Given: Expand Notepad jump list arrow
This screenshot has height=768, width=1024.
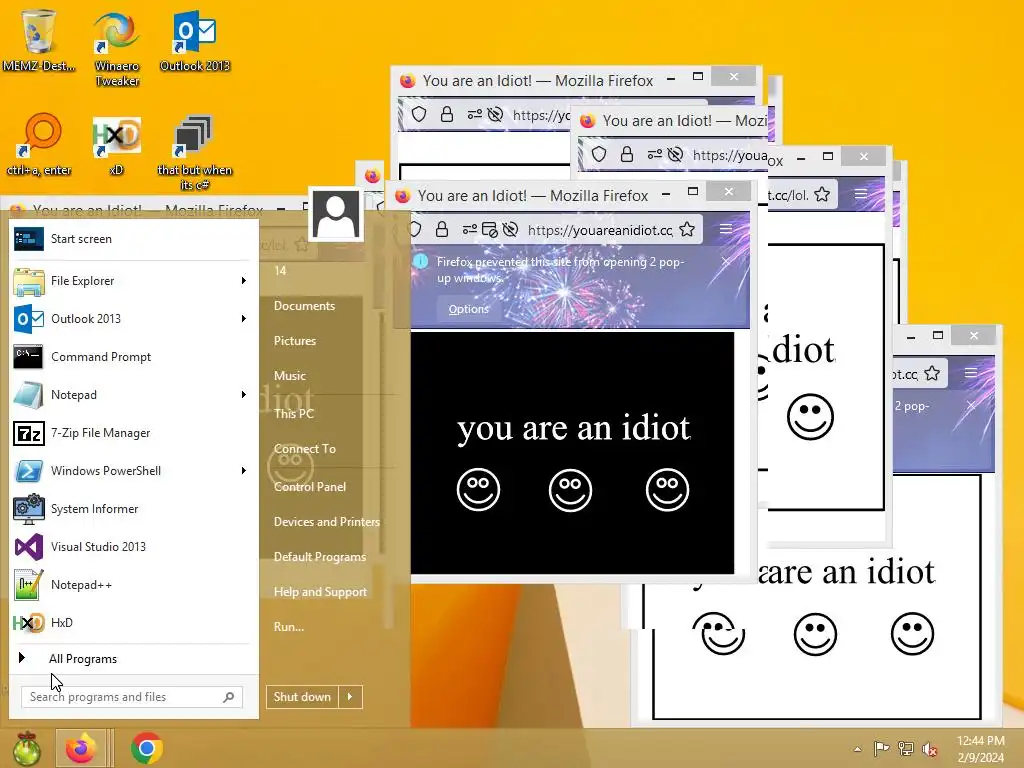Looking at the screenshot, I should click(x=244, y=394).
